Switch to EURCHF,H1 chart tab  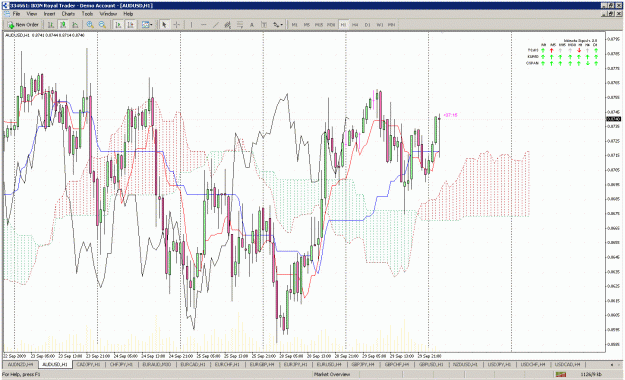click(x=227, y=364)
